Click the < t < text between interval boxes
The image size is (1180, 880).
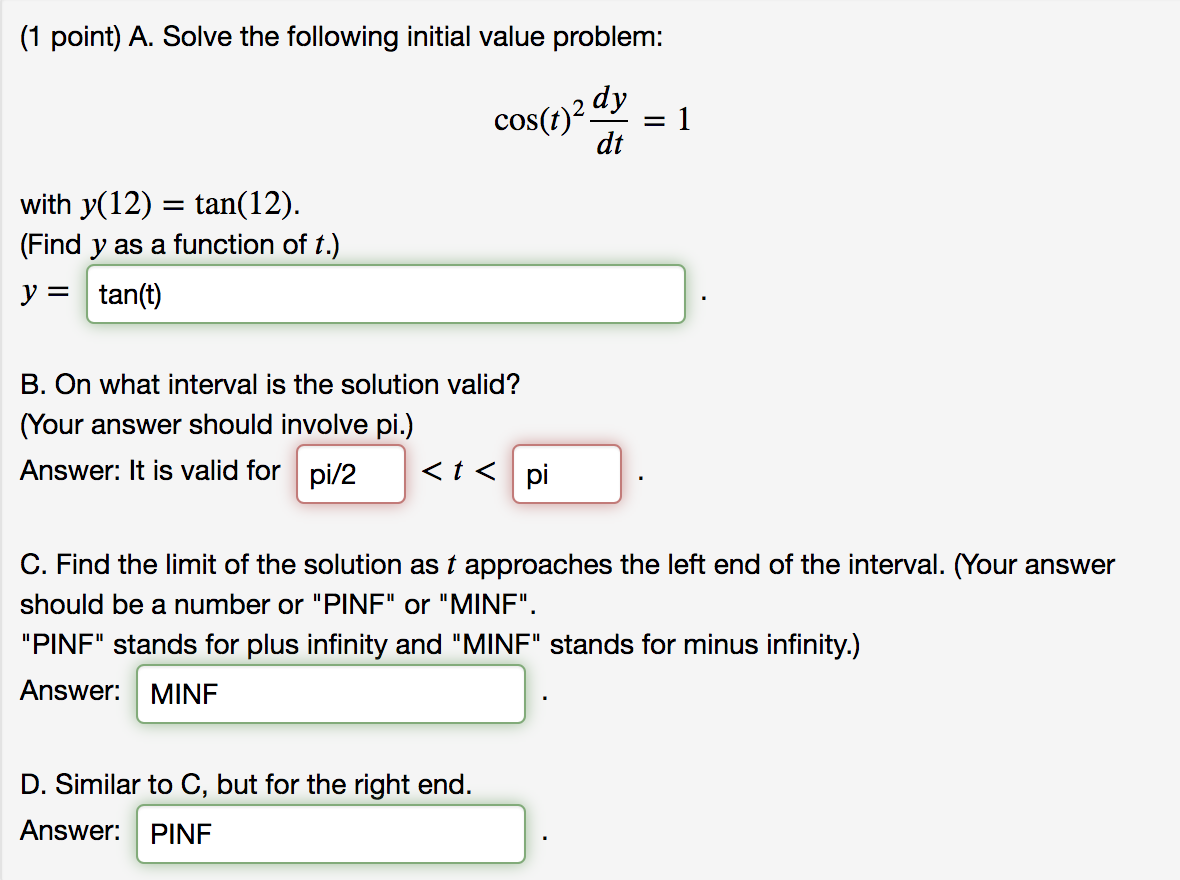[458, 470]
